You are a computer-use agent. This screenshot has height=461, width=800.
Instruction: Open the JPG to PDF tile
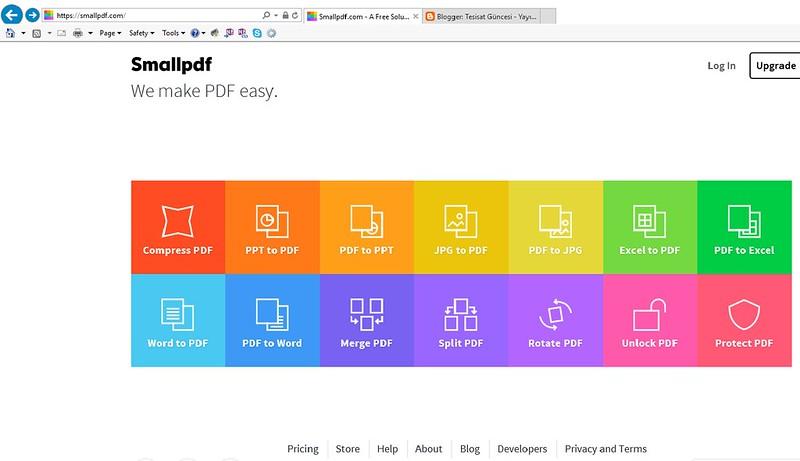[x=461, y=227]
